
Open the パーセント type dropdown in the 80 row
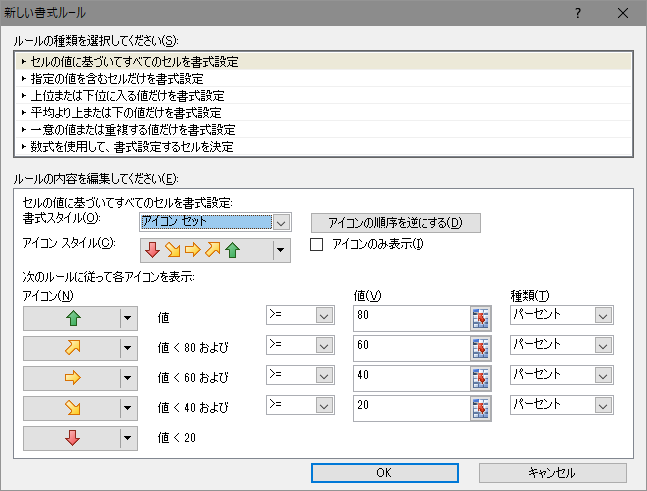click(603, 316)
